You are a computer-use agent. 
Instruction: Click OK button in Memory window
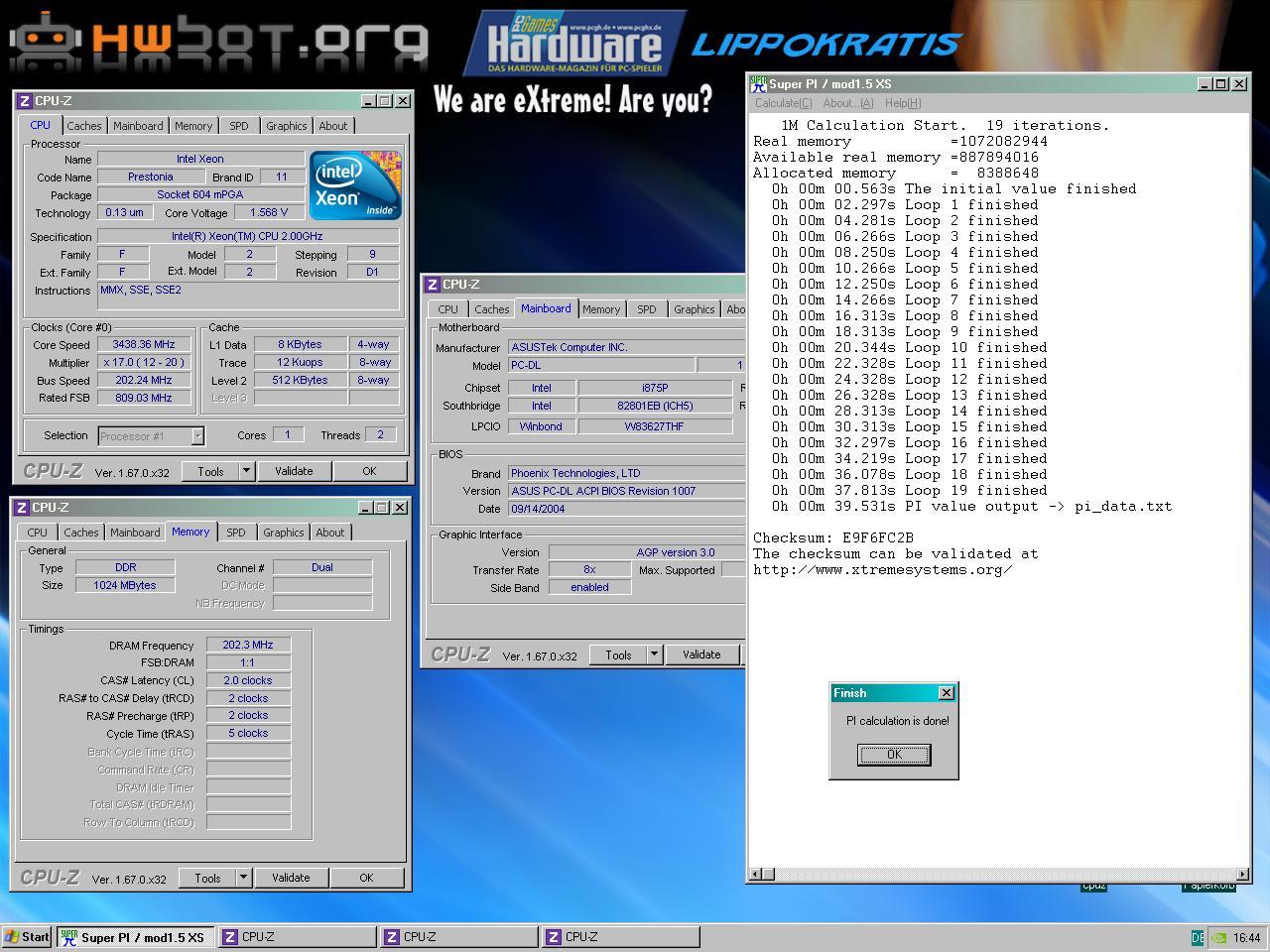366,879
